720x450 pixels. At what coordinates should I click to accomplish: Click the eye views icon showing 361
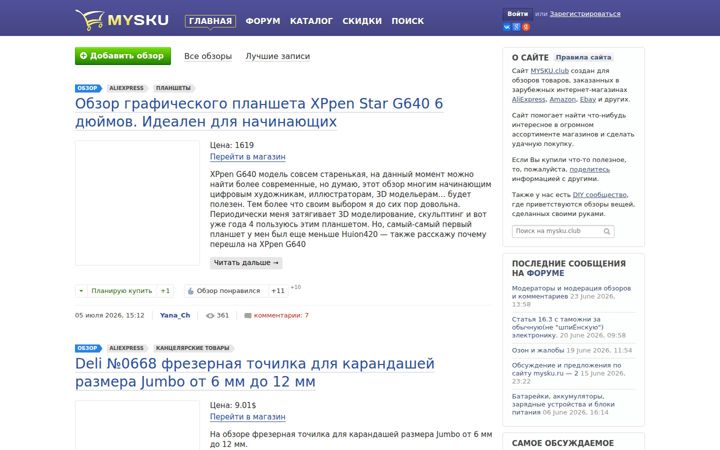click(x=210, y=315)
